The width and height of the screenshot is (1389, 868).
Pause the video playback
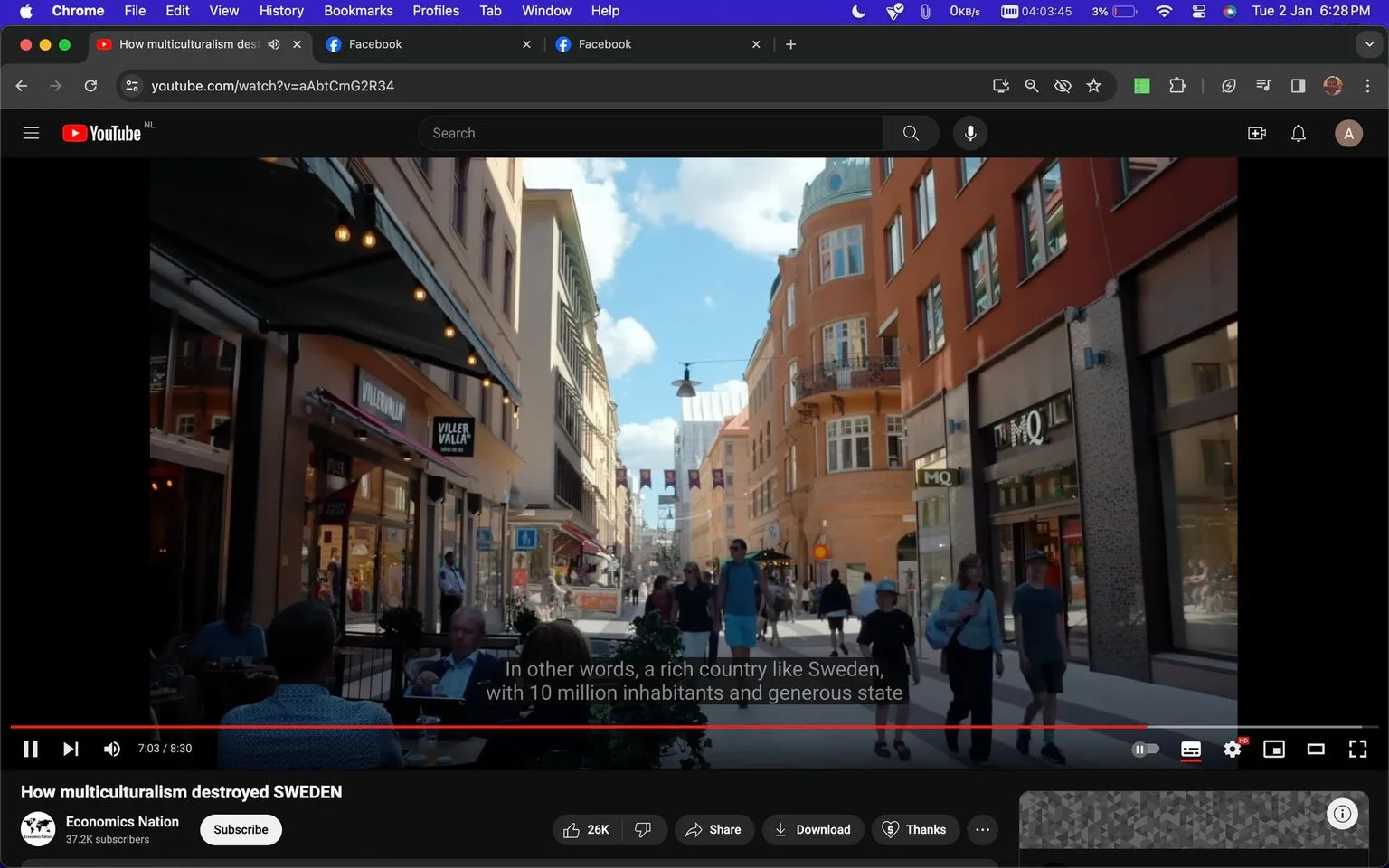tap(31, 749)
